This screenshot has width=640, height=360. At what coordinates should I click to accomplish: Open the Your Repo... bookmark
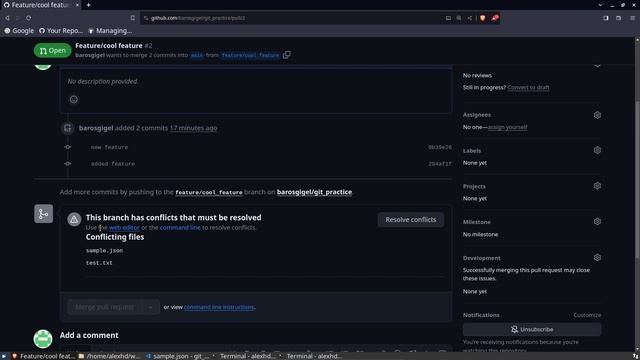(x=61, y=31)
